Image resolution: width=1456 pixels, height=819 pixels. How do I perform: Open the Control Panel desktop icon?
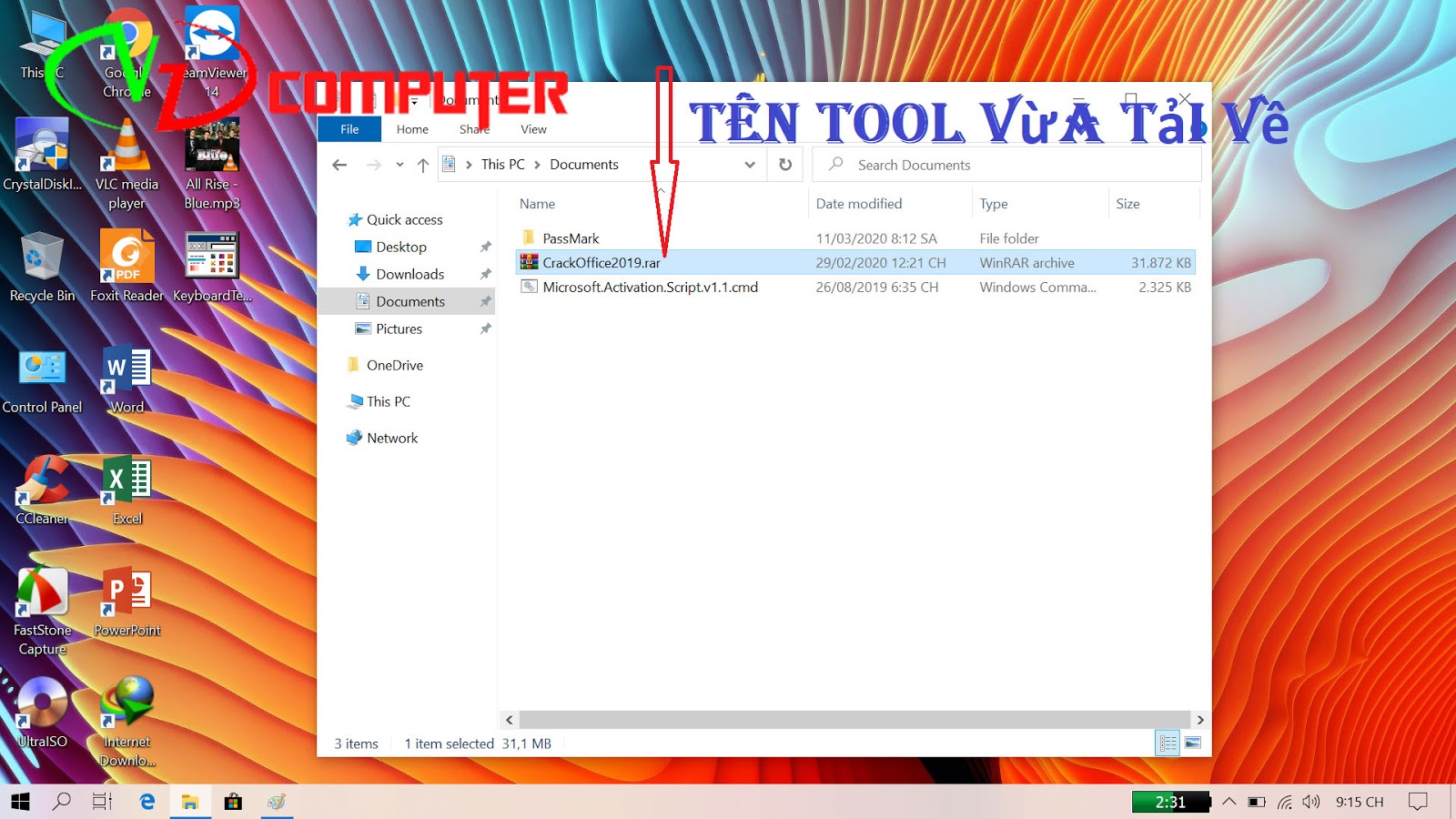tap(42, 379)
